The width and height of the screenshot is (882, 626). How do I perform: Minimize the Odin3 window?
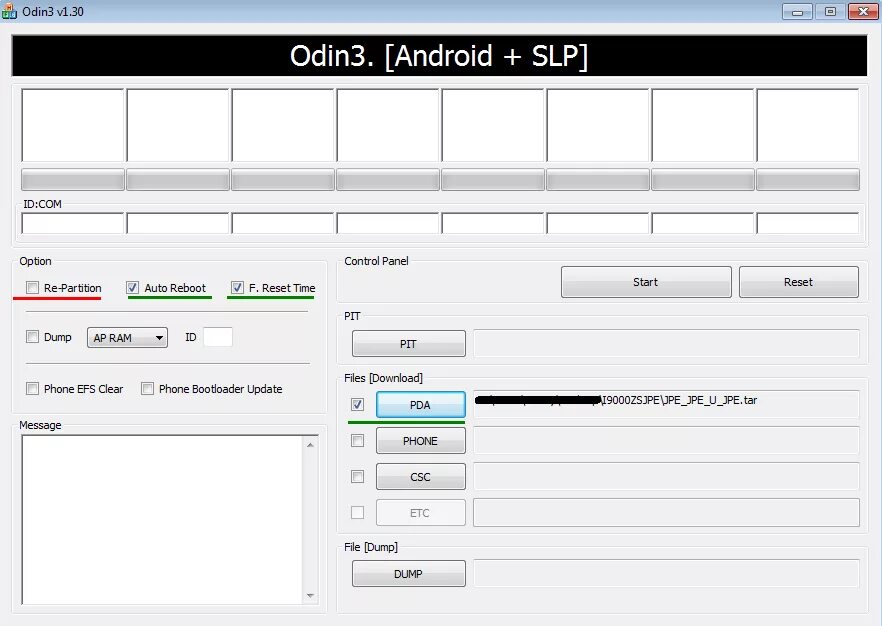pos(797,11)
